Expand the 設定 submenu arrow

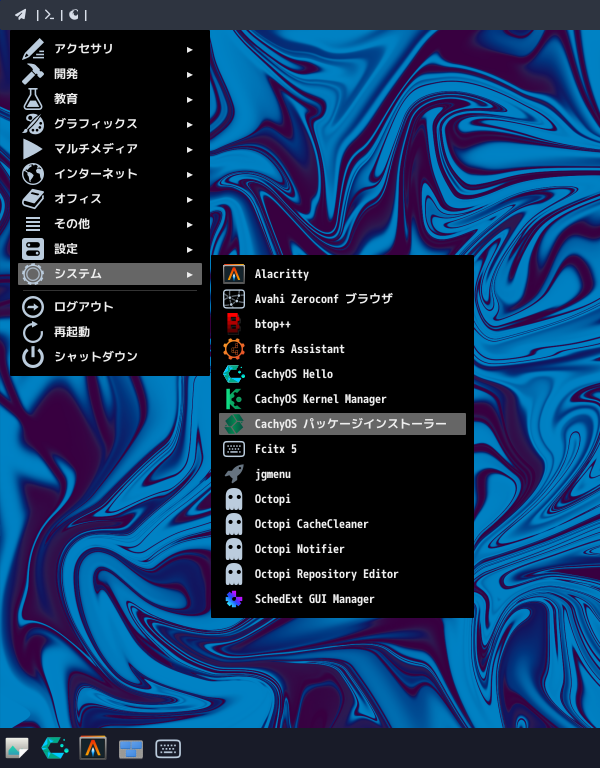click(x=190, y=249)
